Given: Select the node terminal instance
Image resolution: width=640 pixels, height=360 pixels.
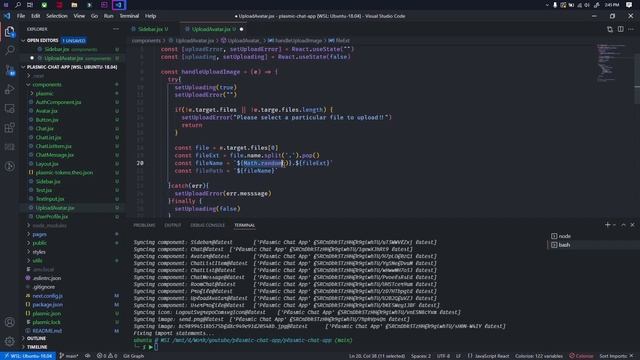Looking at the screenshot, I should coord(564,236).
